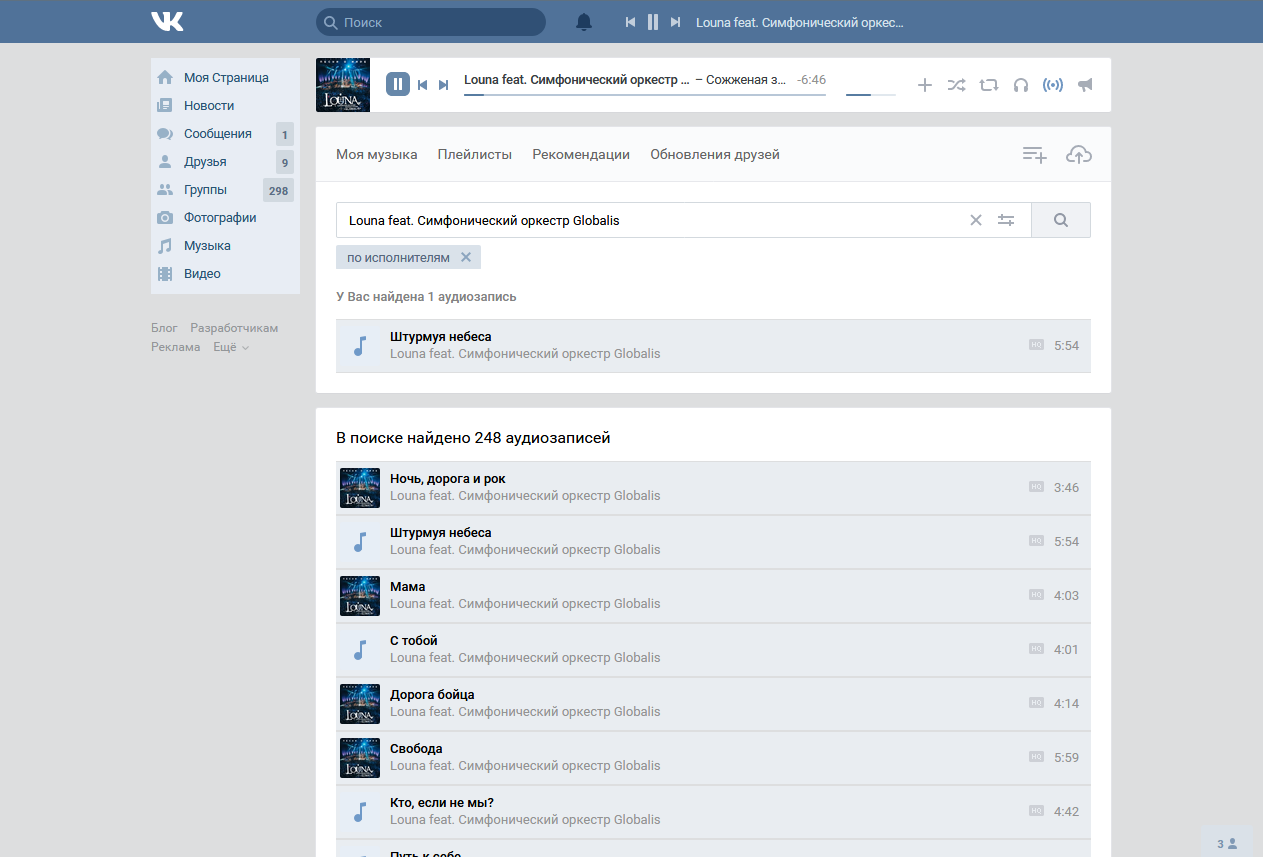Viewport: 1263px width, 857px height.
Task: Click the Сообщения unread badge 1
Action: [x=285, y=134]
